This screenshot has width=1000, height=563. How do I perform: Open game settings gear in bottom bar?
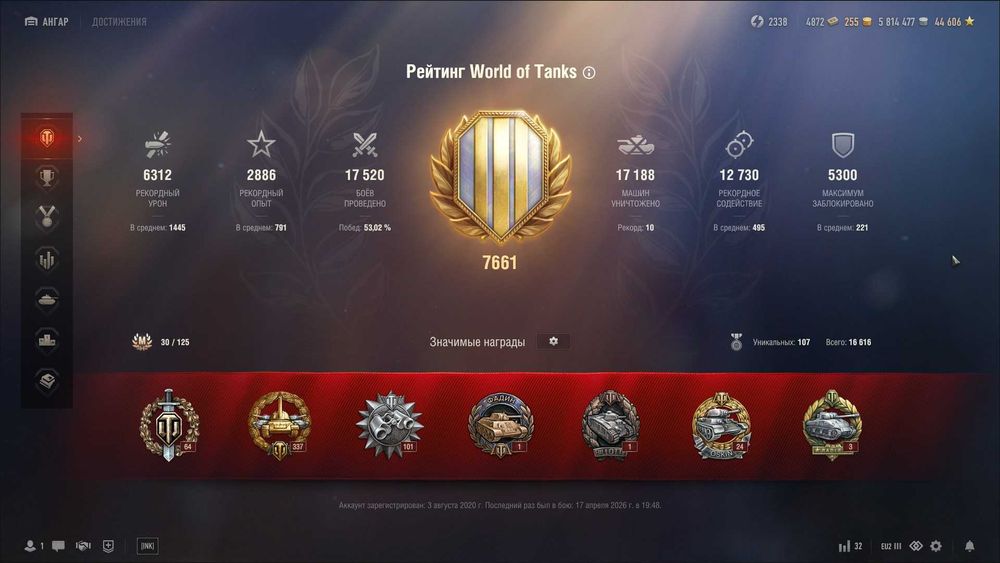[x=936, y=546]
